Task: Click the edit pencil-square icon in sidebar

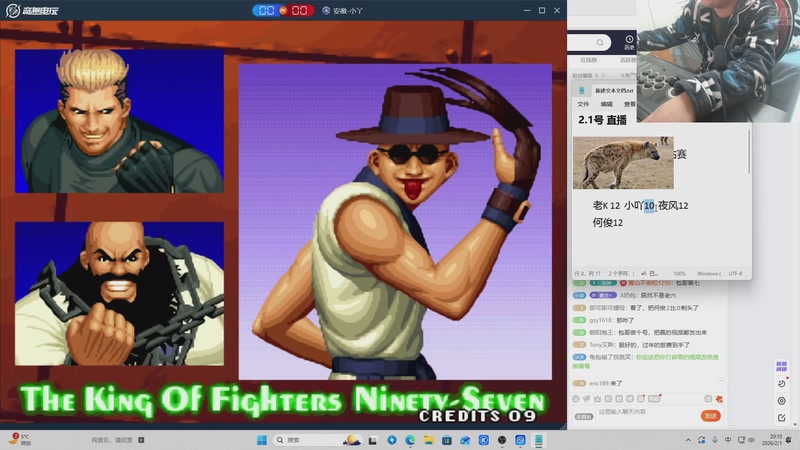Action: coord(782,418)
